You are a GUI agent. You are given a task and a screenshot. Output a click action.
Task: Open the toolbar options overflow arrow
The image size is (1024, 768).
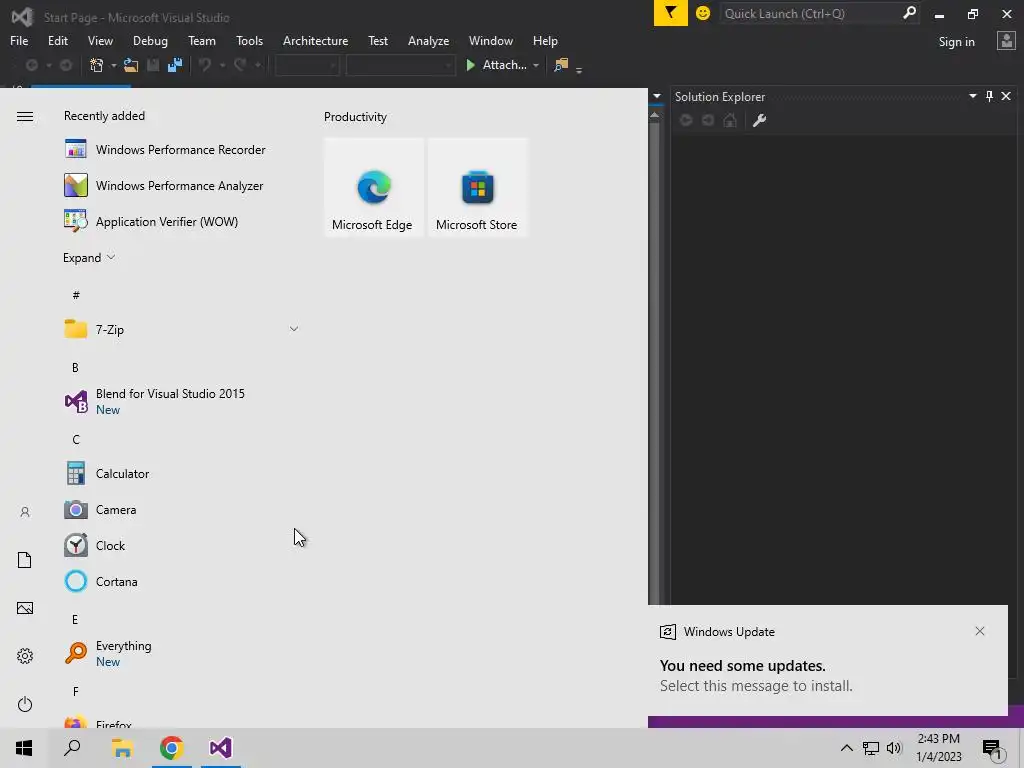[579, 68]
